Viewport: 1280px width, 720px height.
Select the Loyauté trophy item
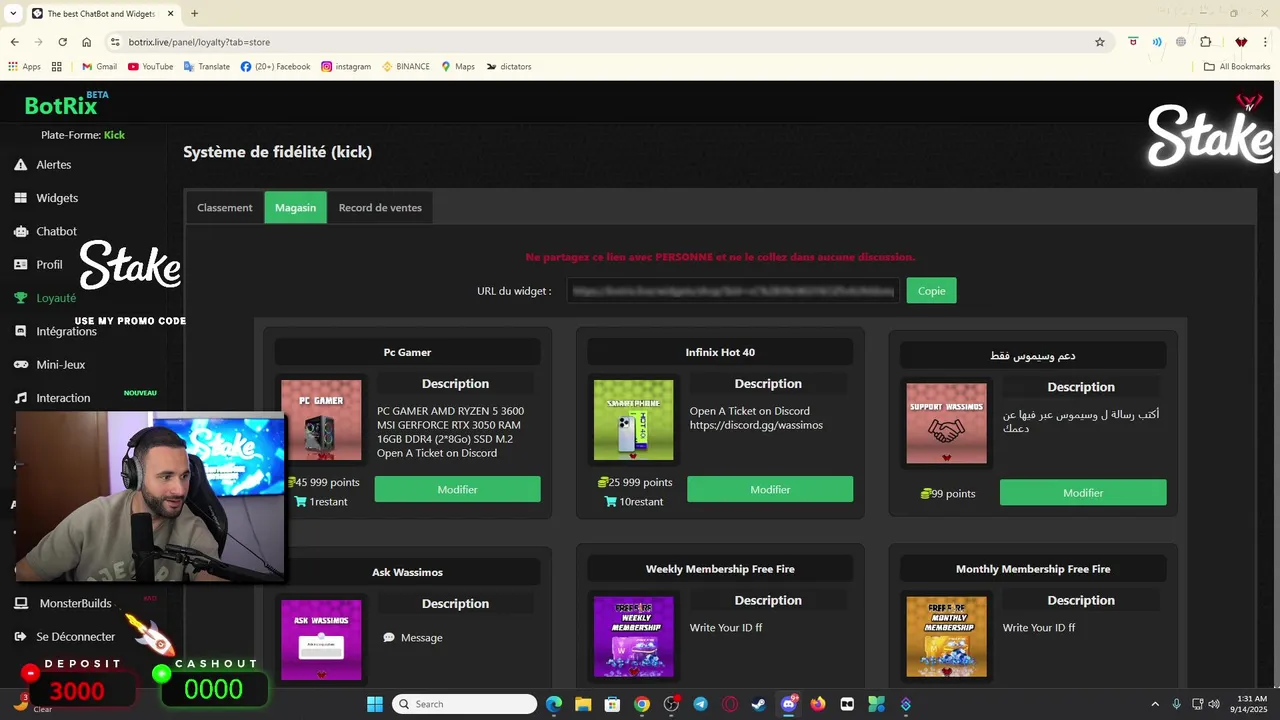46,298
